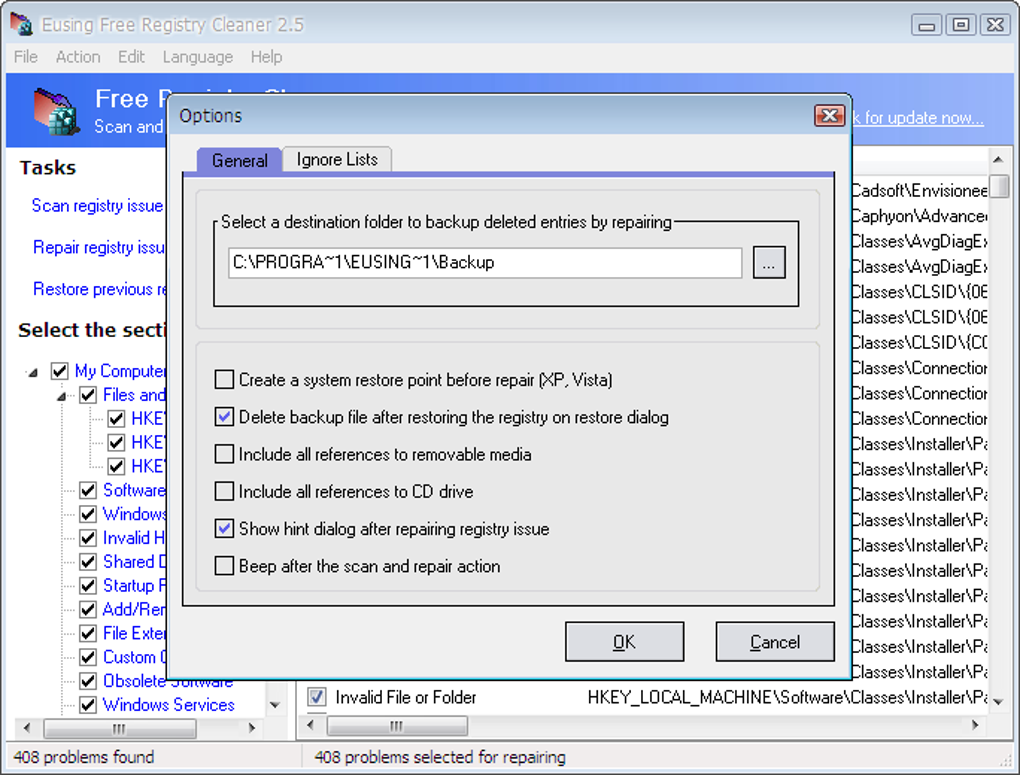Screen dimensions: 1020x775
Task: Disable Show hint dialog after repairing
Action: click(225, 529)
